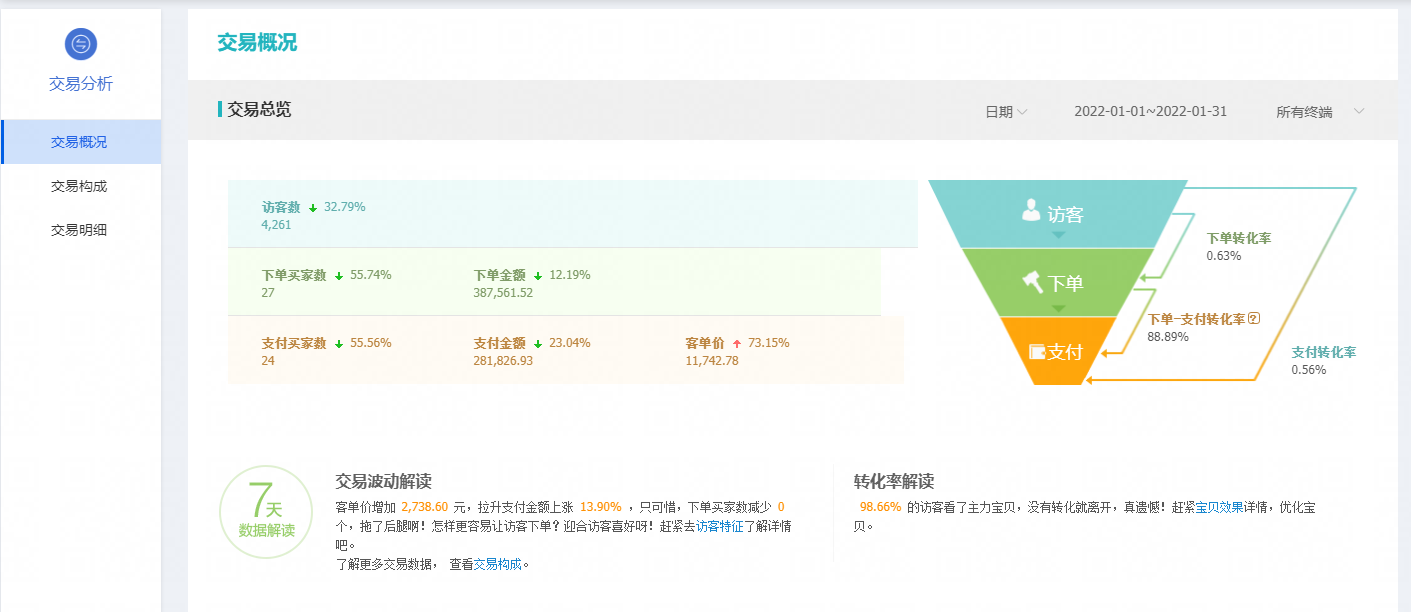Click the gavel icon in 下单 funnel section
1411x612 pixels.
pos(1032,282)
